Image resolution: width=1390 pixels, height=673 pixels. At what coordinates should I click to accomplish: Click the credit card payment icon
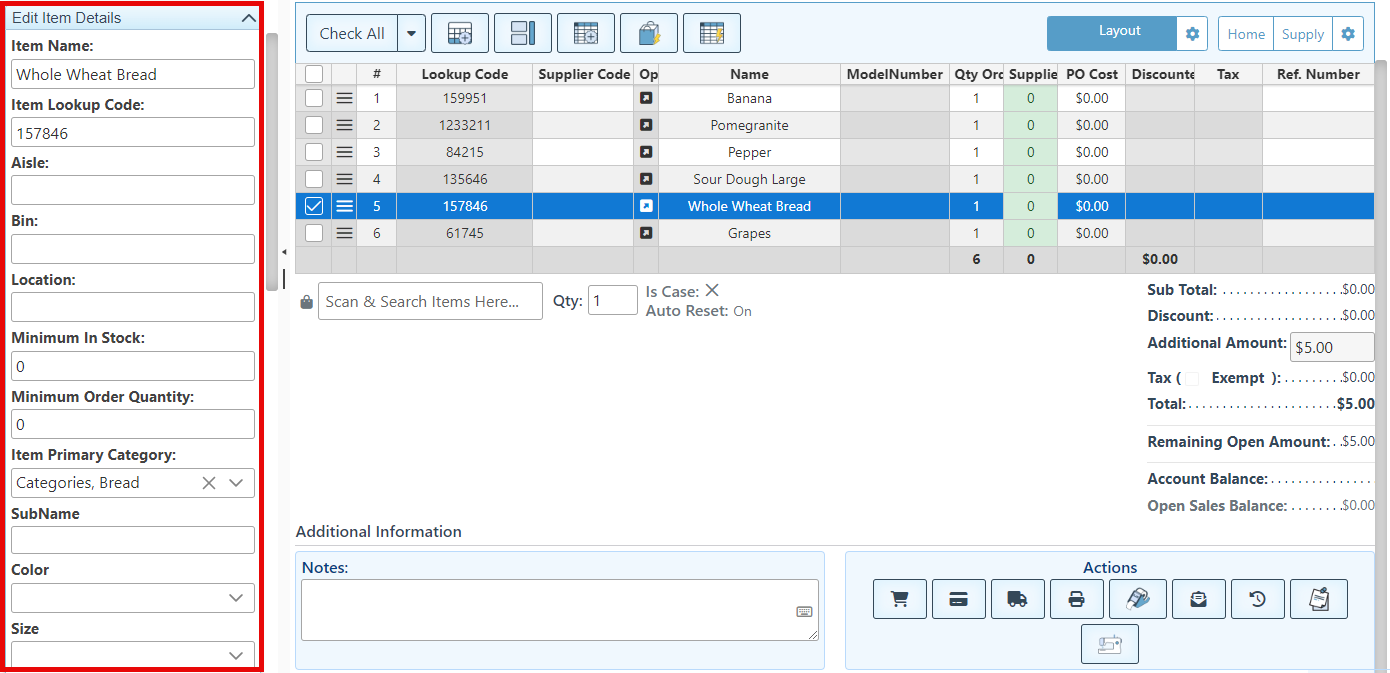coord(958,599)
